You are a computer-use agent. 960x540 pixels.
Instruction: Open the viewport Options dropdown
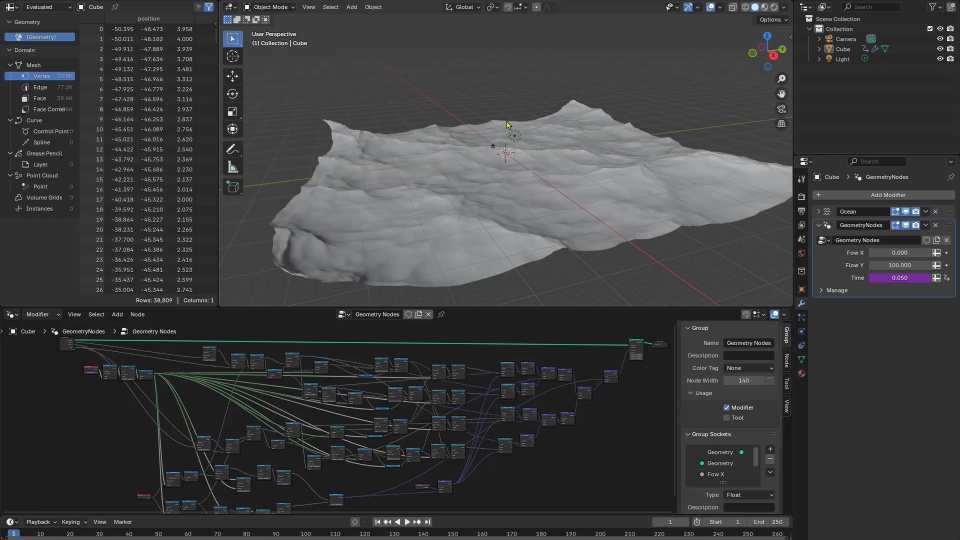click(773, 20)
